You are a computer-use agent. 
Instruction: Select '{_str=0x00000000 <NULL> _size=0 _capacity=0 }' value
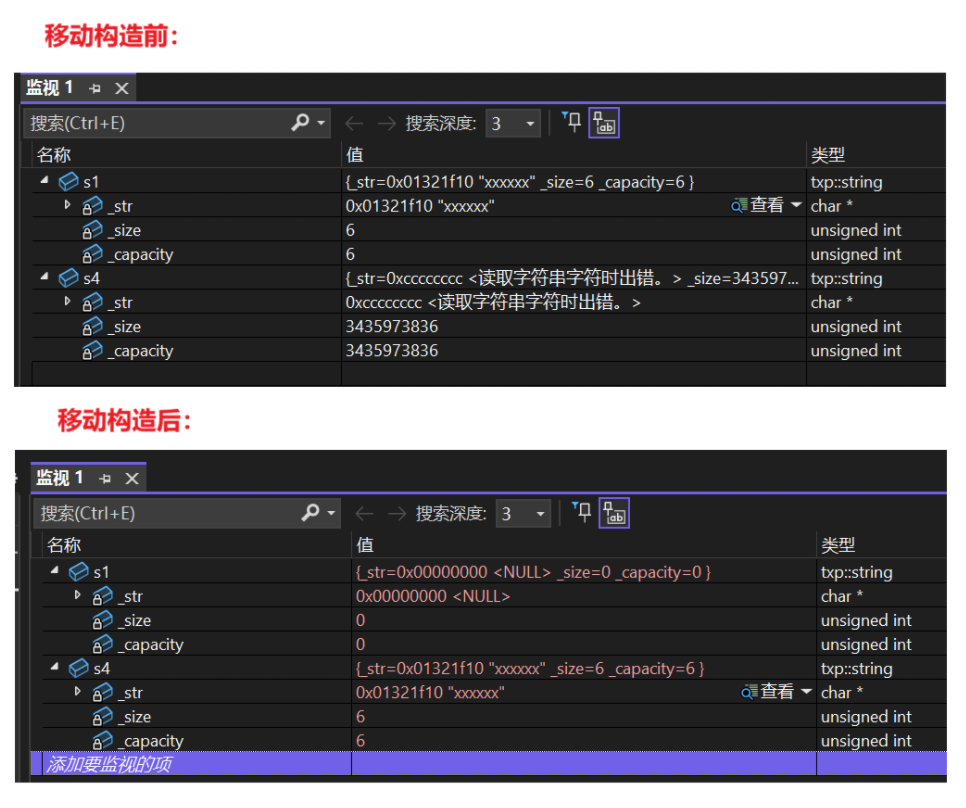click(533, 572)
